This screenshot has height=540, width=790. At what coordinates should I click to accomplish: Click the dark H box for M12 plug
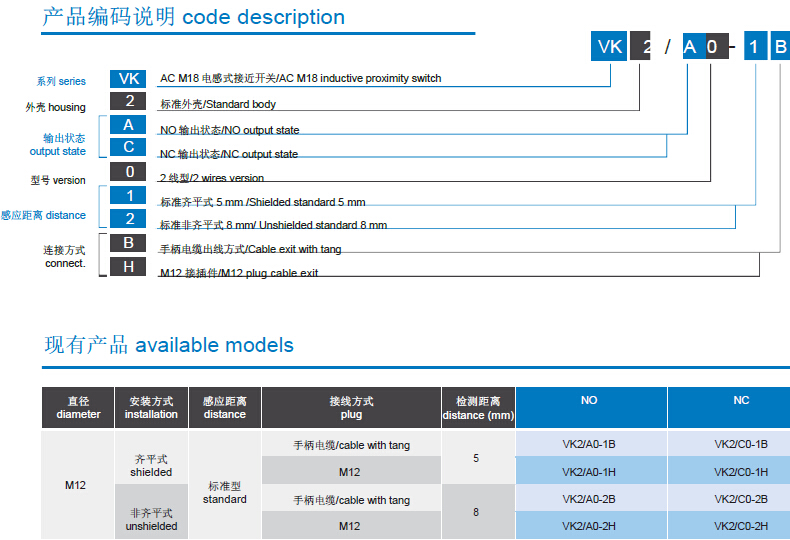(128, 267)
